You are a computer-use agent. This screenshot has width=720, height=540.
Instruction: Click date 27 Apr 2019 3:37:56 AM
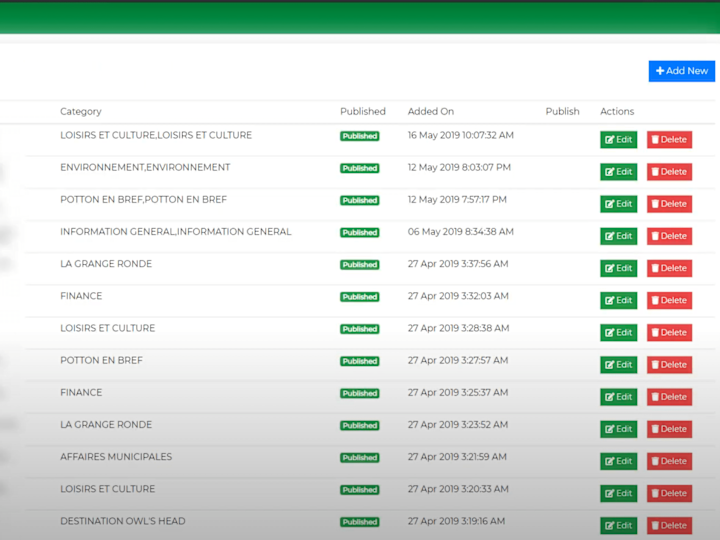click(458, 264)
